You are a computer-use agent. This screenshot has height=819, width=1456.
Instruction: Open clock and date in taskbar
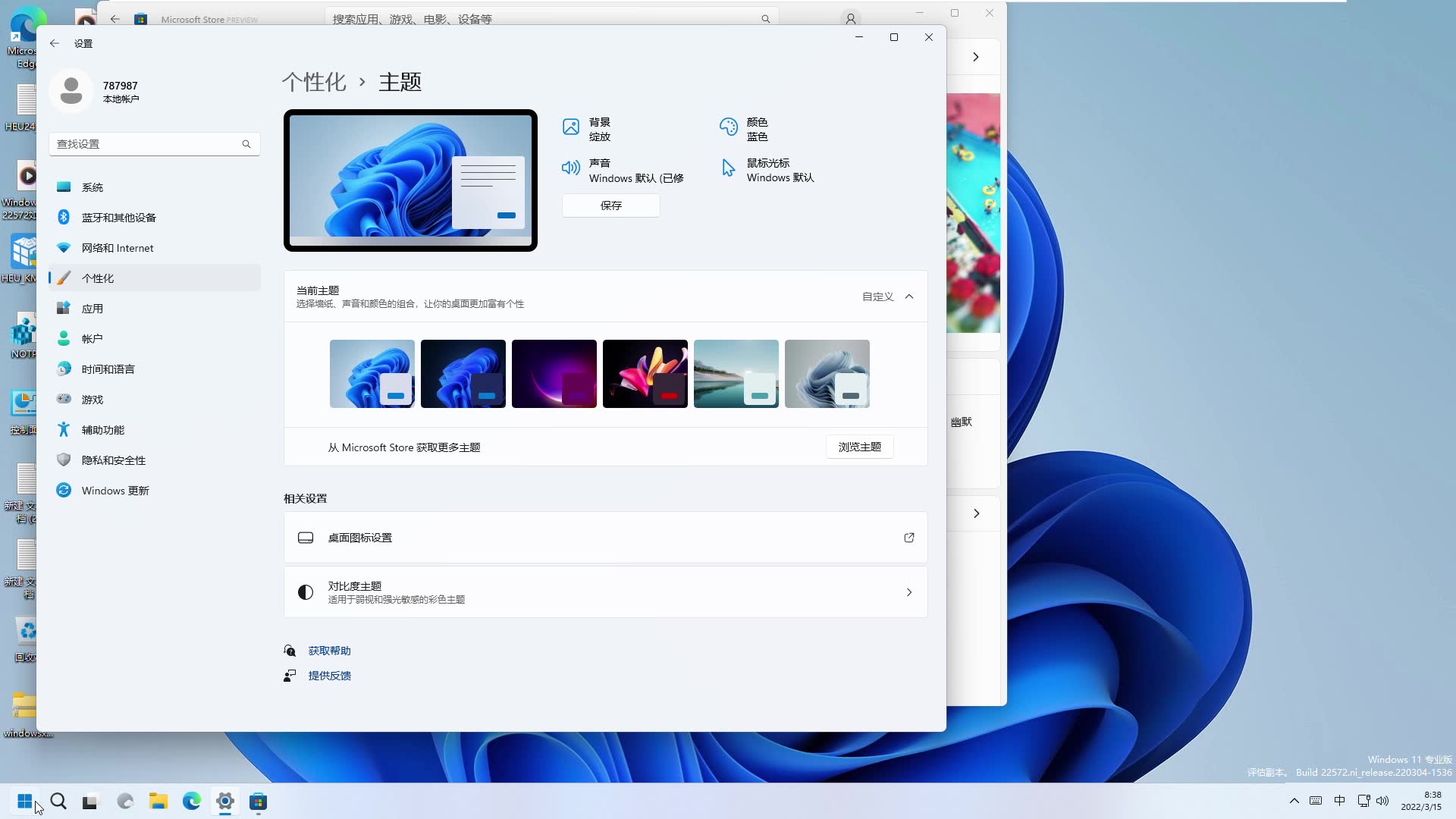(1421, 801)
